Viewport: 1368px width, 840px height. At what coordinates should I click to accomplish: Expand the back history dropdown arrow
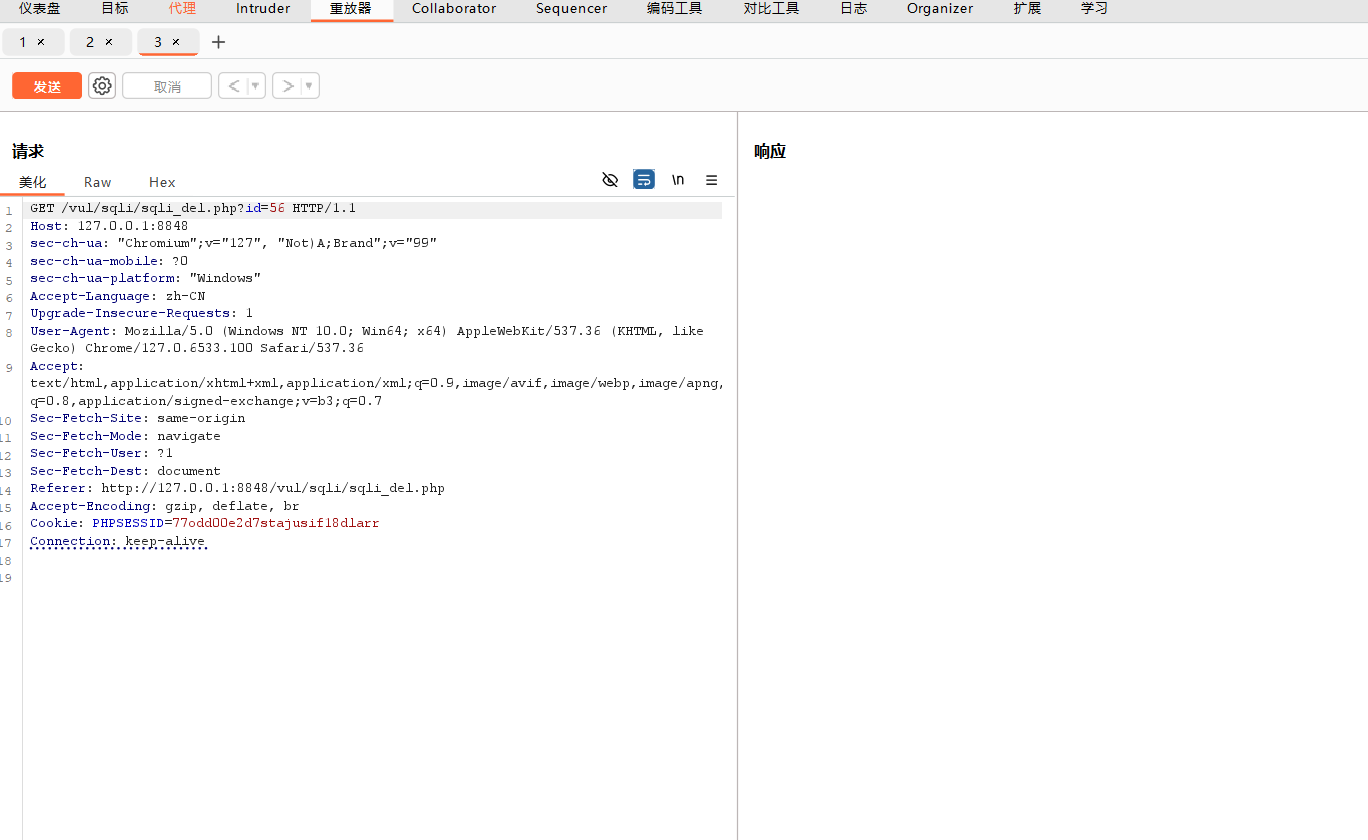point(255,86)
